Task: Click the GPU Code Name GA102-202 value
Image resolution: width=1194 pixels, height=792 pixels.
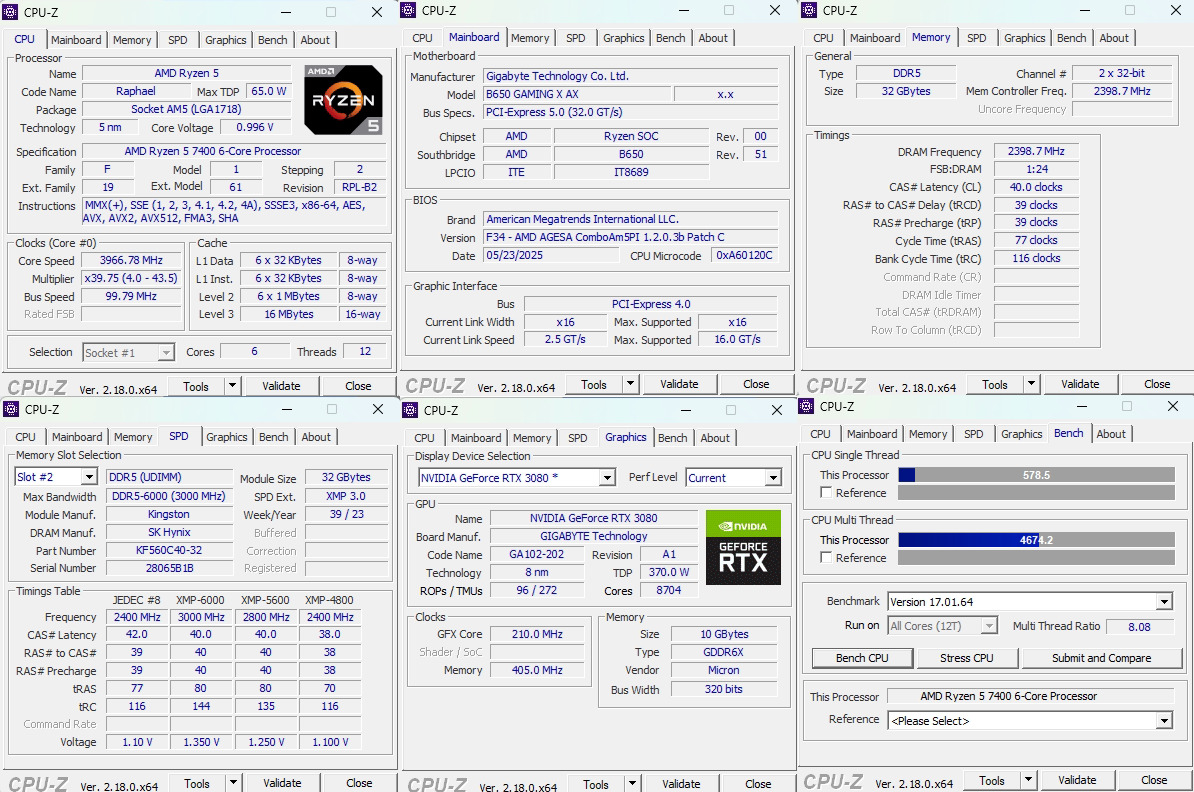Action: 537,554
